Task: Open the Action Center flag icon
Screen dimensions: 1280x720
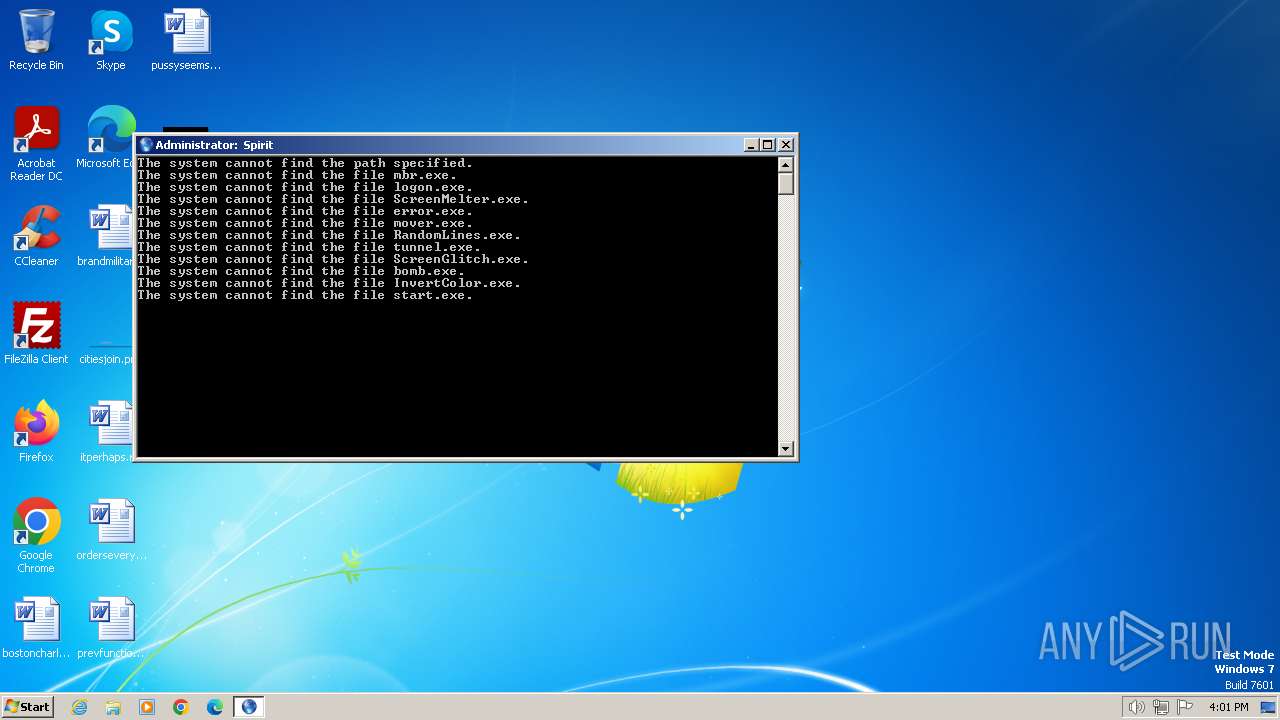Action: (1185, 707)
